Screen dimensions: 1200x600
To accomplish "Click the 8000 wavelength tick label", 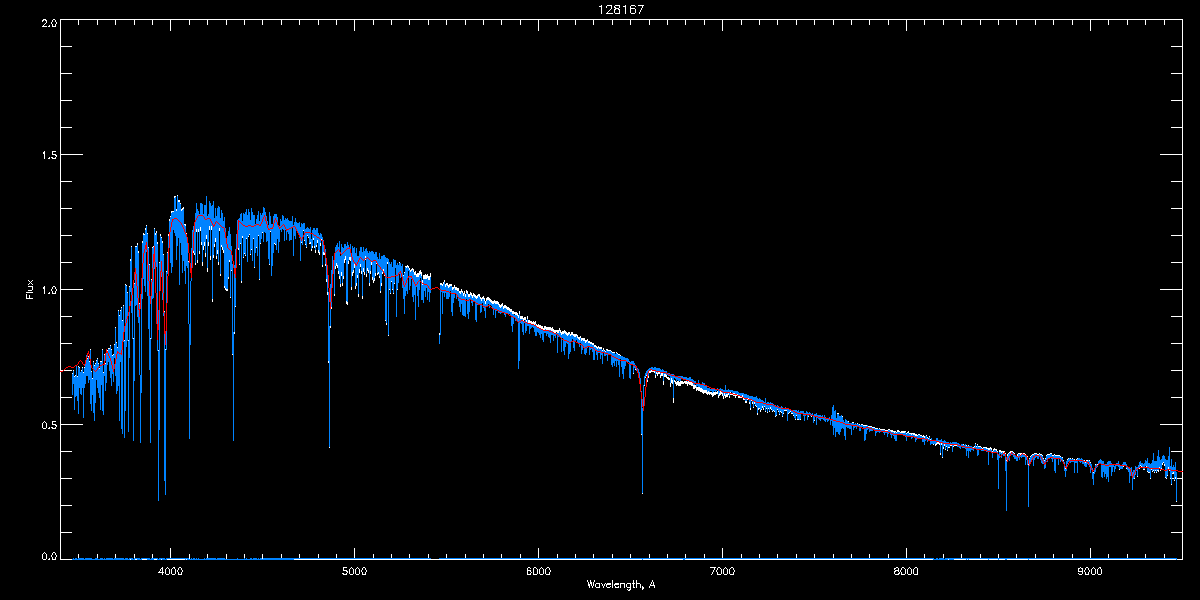I will (x=906, y=571).
